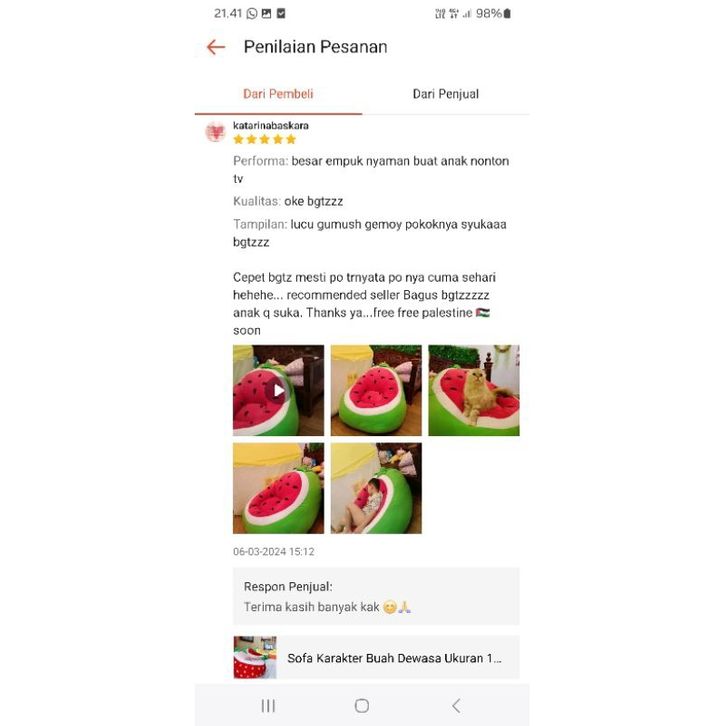This screenshot has height=726, width=726.
Task: Tap the Android navigation back chevron
Action: click(x=456, y=706)
